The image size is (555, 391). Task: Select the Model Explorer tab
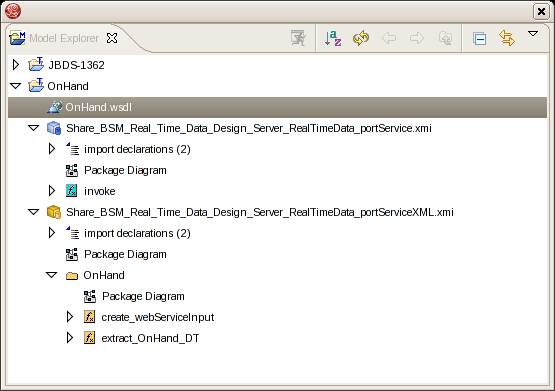[x=64, y=38]
